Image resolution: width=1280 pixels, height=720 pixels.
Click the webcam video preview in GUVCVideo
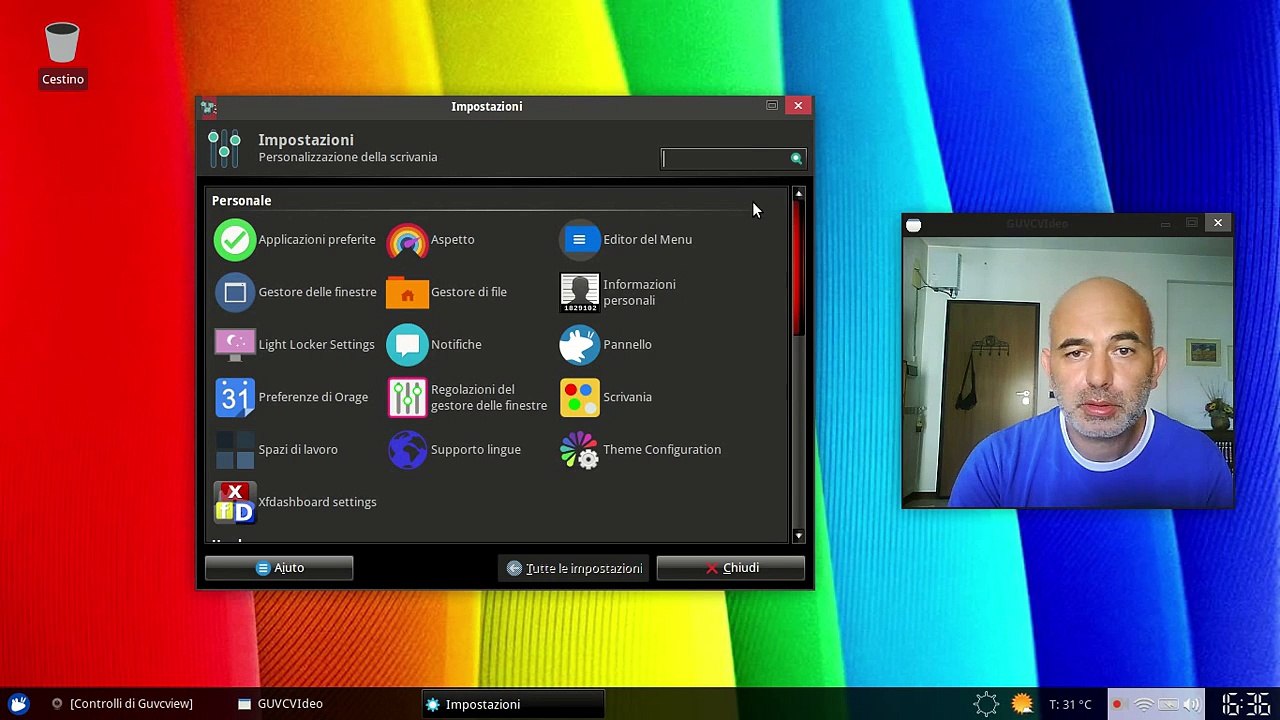click(1068, 372)
